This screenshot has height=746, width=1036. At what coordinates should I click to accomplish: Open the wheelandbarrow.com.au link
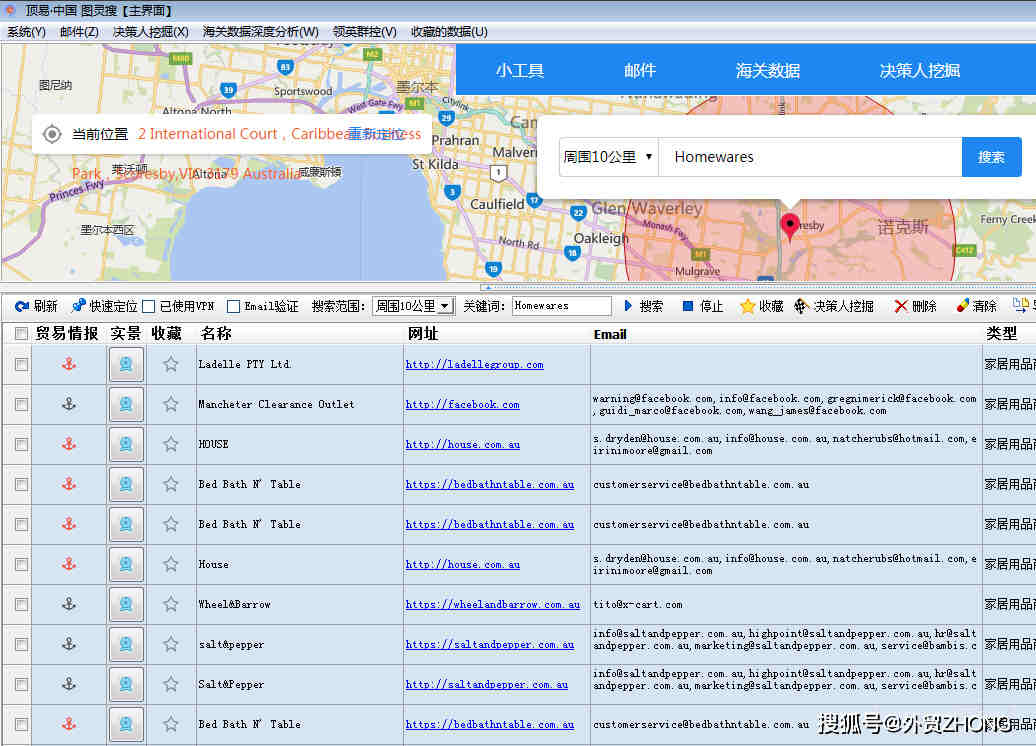pos(492,604)
